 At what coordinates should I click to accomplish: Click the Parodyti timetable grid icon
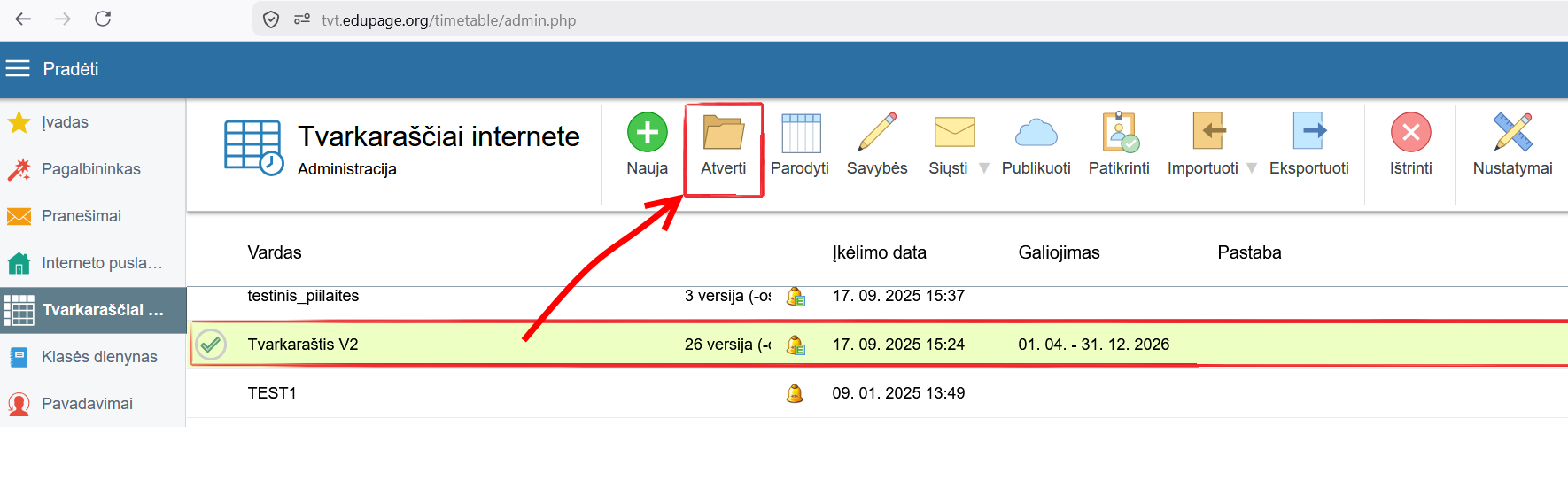click(800, 133)
